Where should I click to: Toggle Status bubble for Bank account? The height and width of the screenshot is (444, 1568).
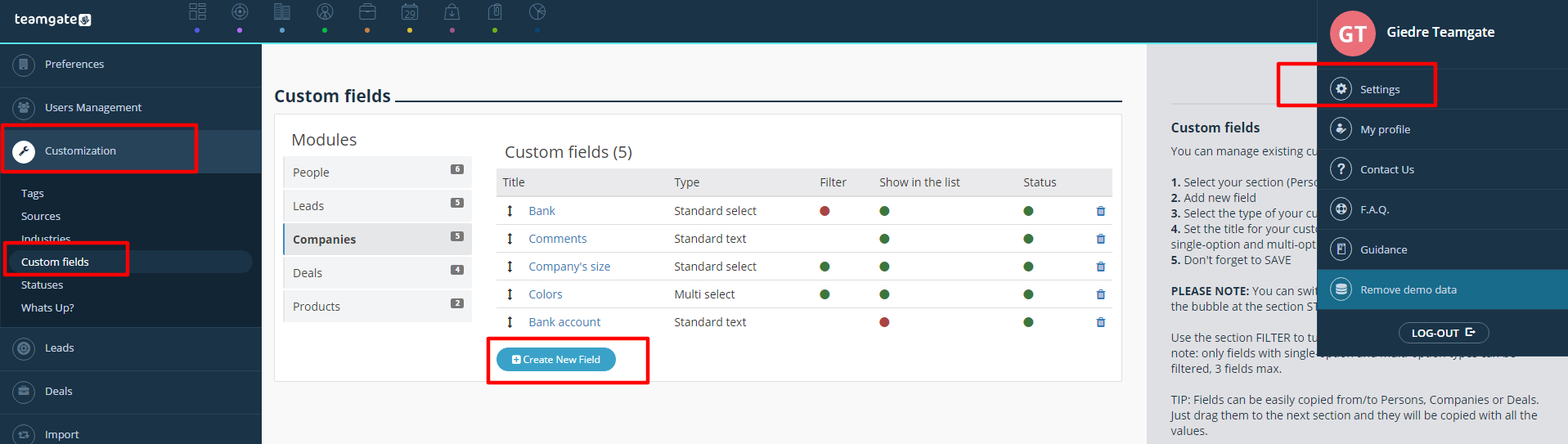tap(1028, 322)
